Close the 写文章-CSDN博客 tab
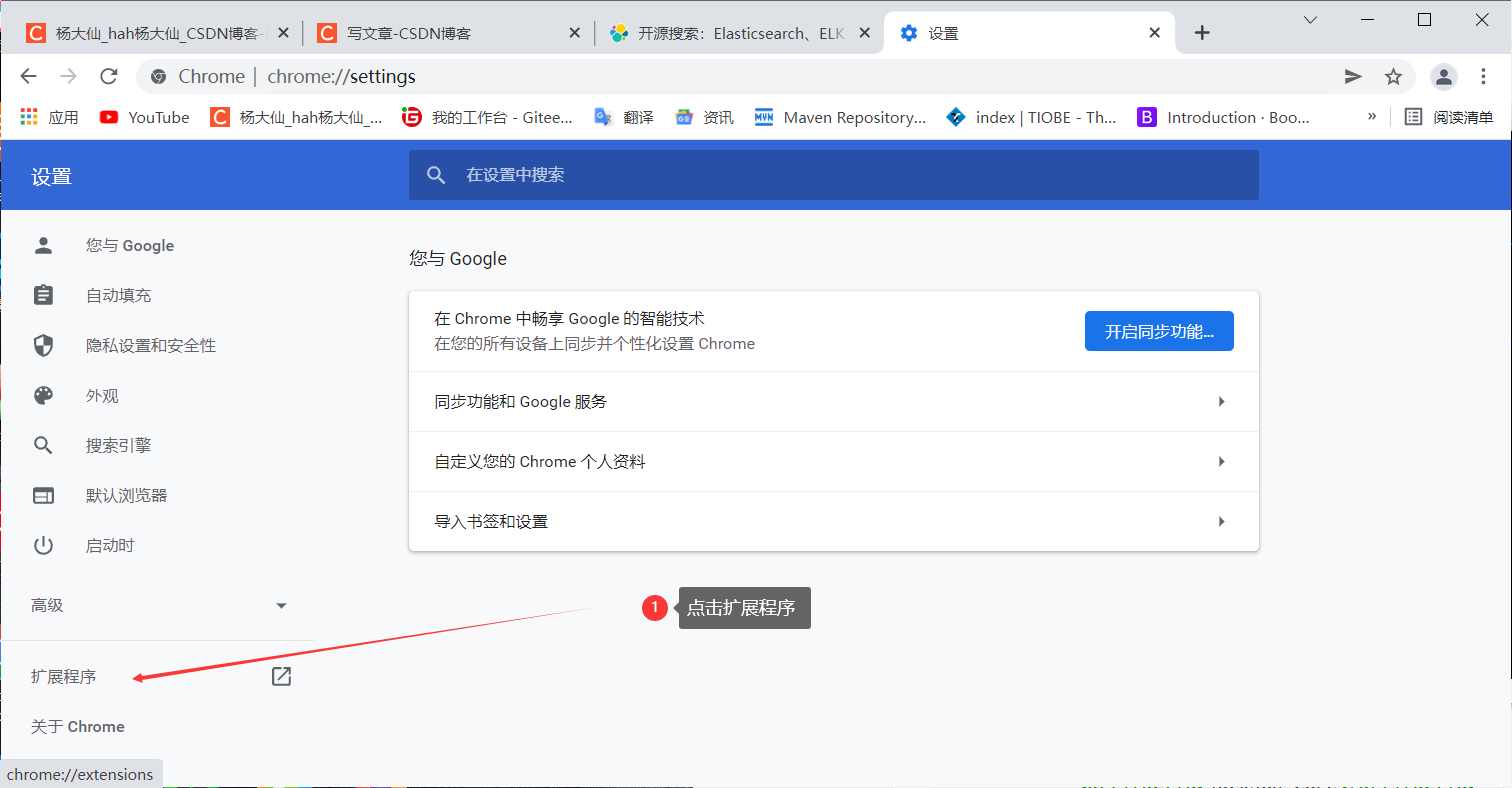1512x788 pixels. 574,33
